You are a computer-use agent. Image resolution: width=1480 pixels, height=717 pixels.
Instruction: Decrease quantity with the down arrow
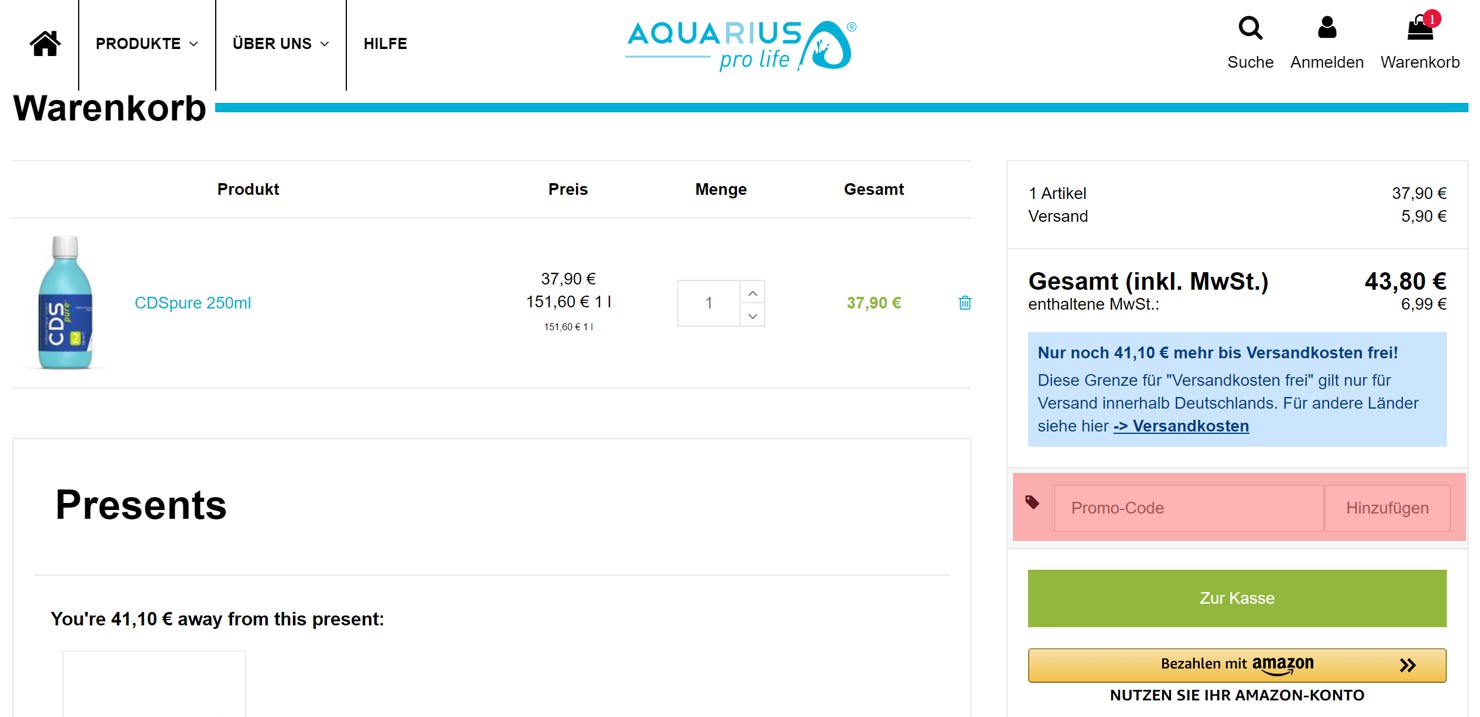pos(753,315)
